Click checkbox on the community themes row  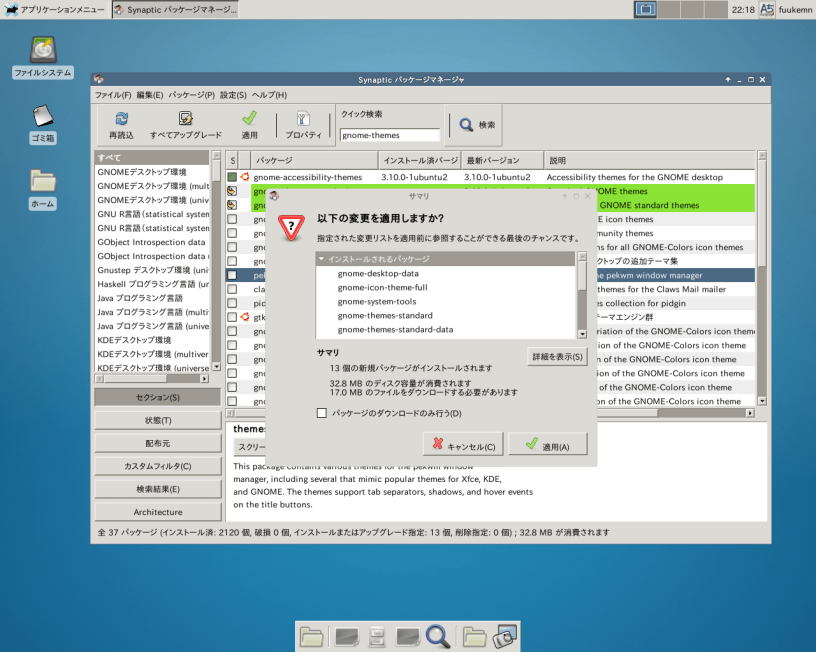pyautogui.click(x=232, y=233)
